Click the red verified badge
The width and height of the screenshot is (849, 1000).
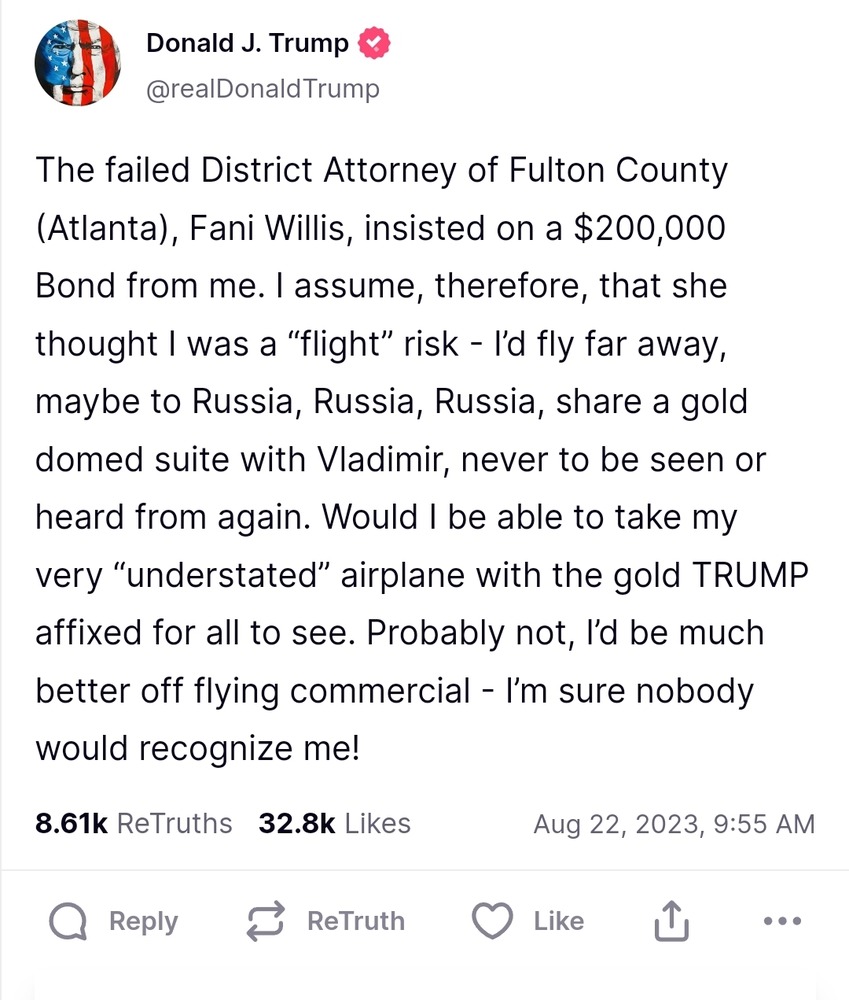click(x=375, y=44)
